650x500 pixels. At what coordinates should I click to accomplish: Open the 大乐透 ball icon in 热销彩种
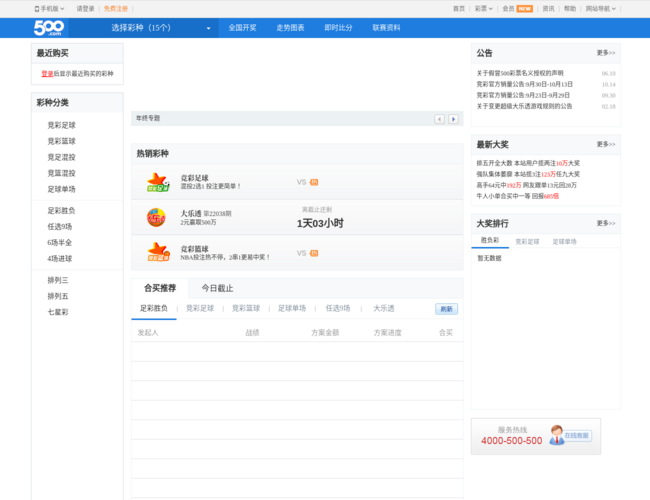coord(156,218)
